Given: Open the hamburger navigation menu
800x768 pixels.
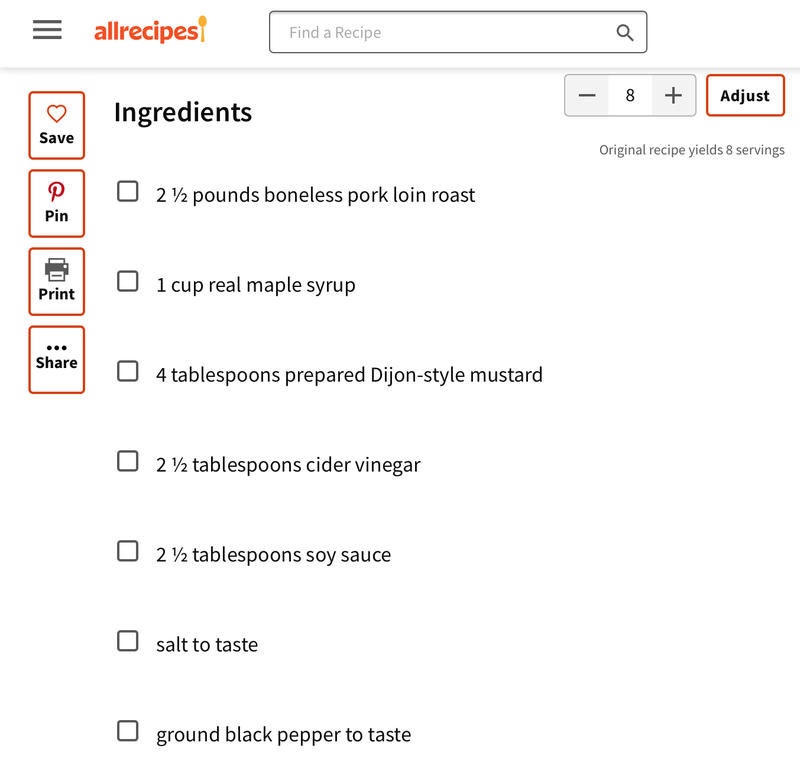Looking at the screenshot, I should click(47, 30).
